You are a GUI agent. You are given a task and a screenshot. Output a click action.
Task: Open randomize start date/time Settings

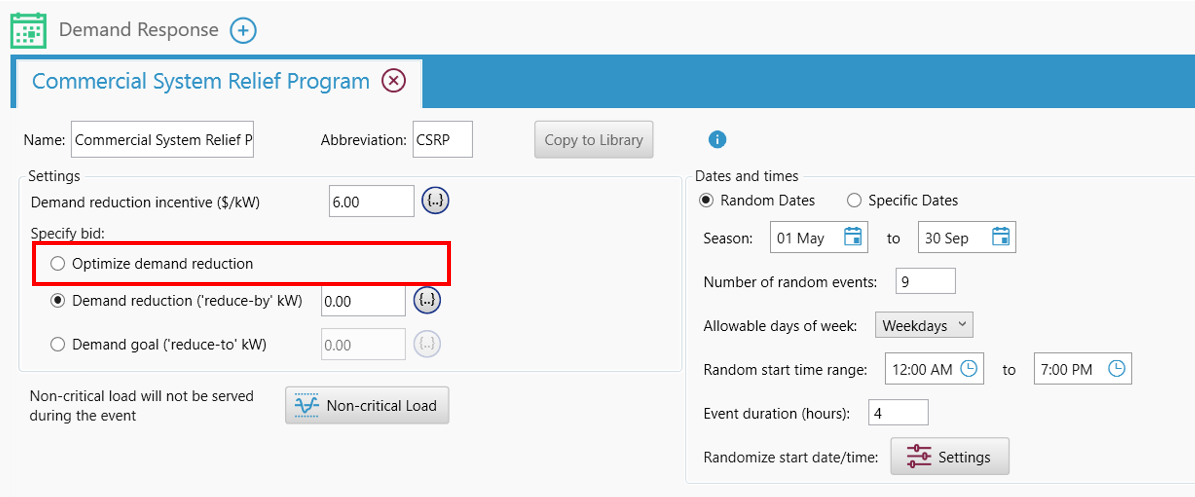(x=949, y=457)
